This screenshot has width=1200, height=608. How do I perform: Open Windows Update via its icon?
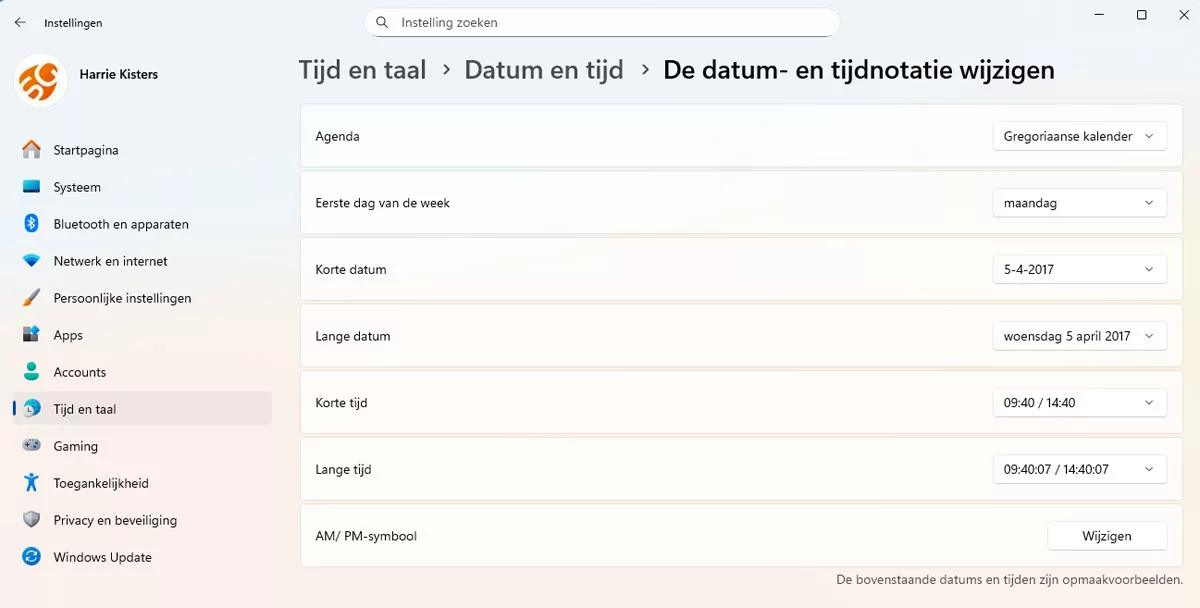tap(32, 557)
